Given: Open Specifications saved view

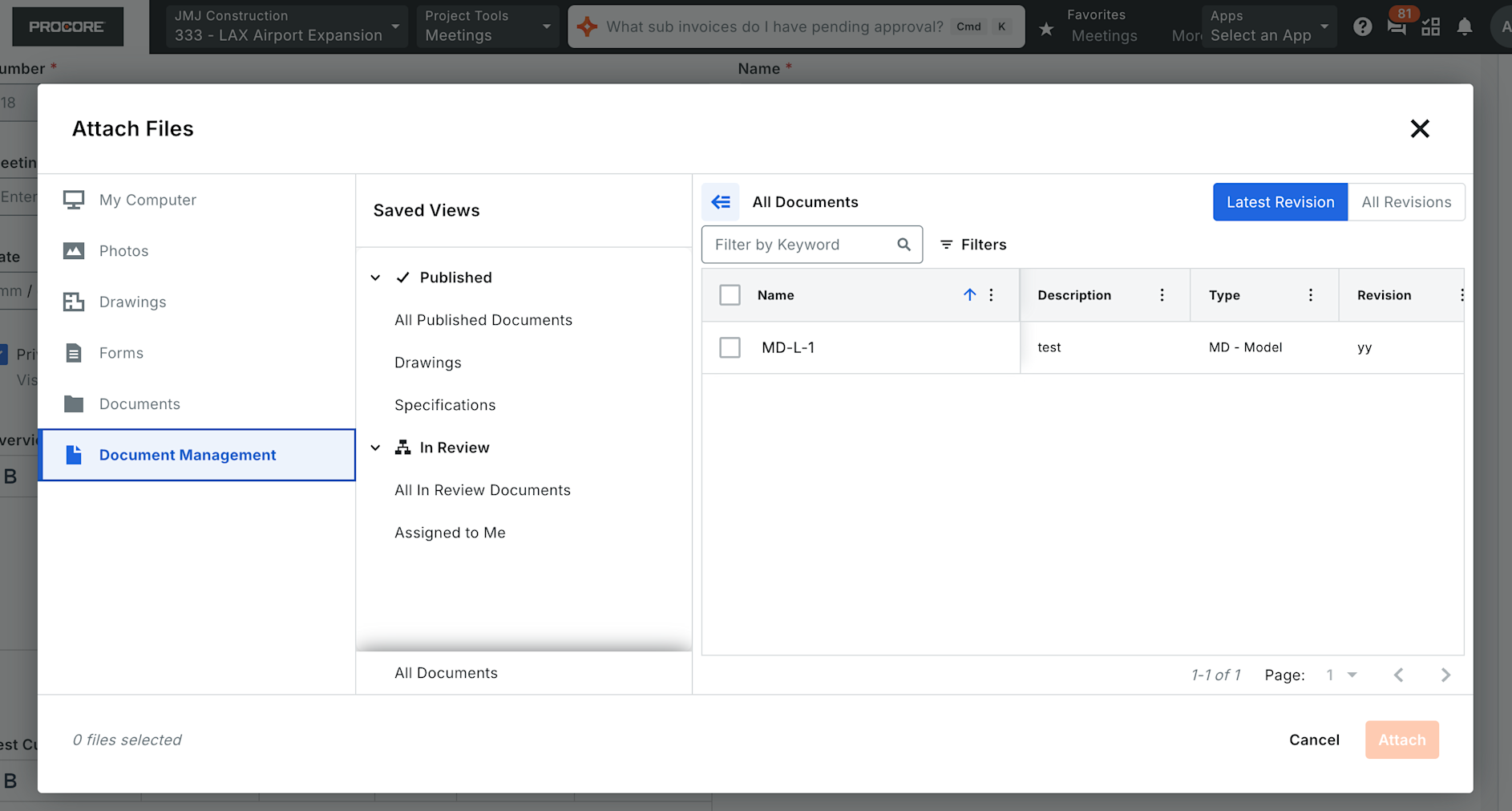Looking at the screenshot, I should 445,405.
